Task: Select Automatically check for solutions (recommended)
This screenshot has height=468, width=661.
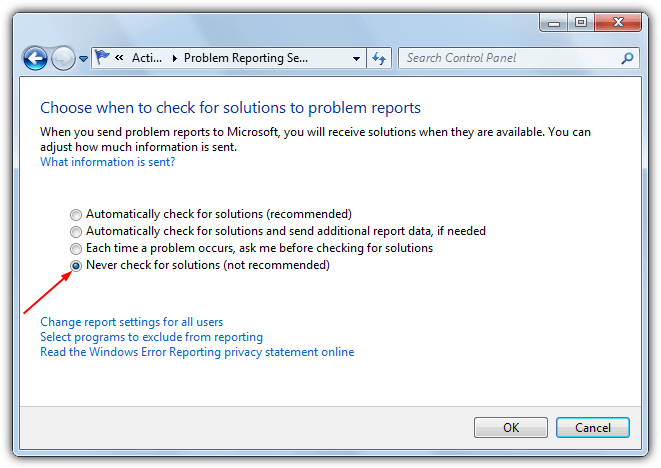Action: coord(211,214)
